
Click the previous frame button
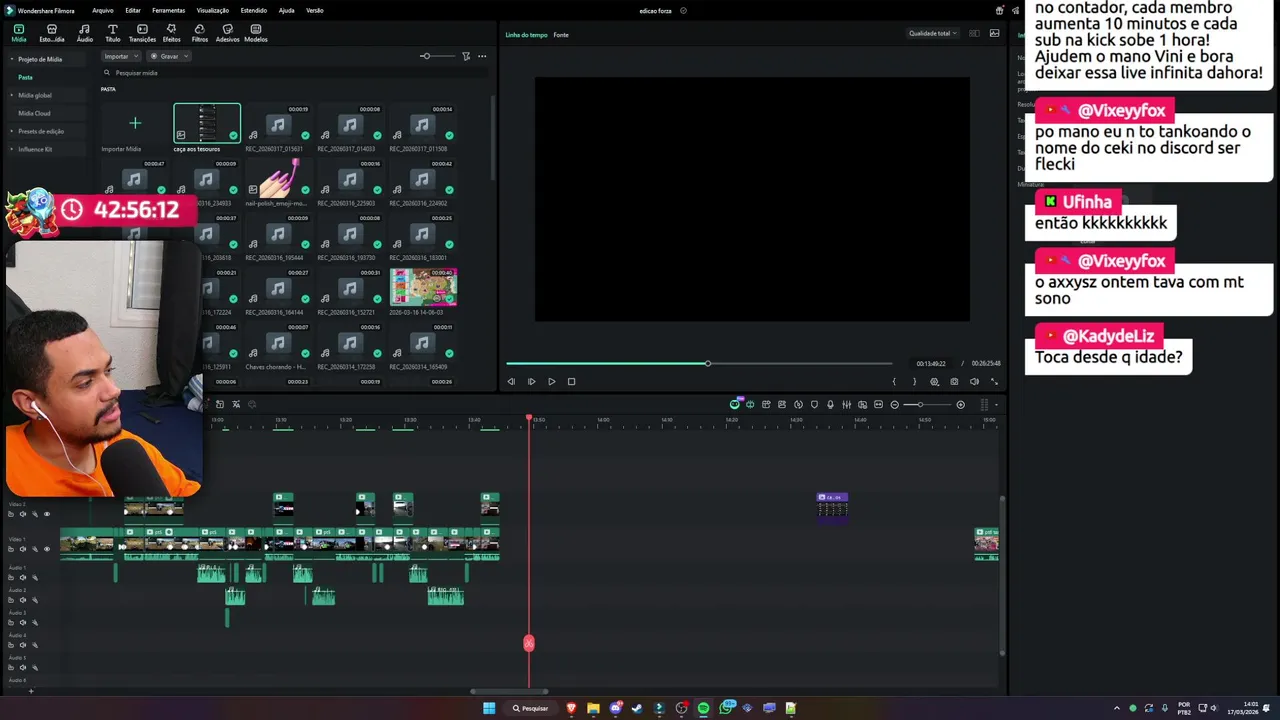coord(511,381)
